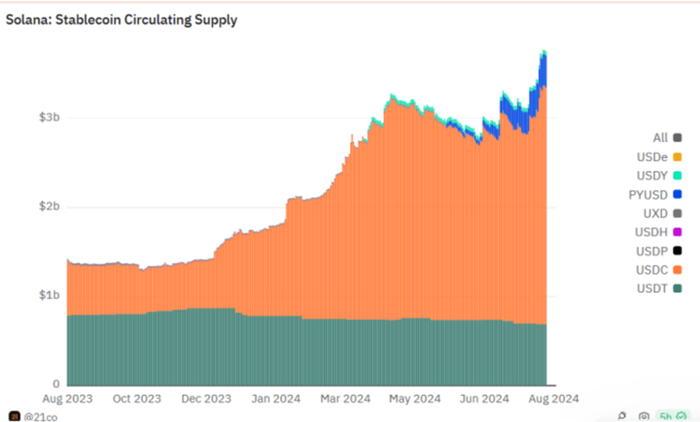700x422 pixels.
Task: Click the Mar 2024 axis label
Action: (x=345, y=398)
